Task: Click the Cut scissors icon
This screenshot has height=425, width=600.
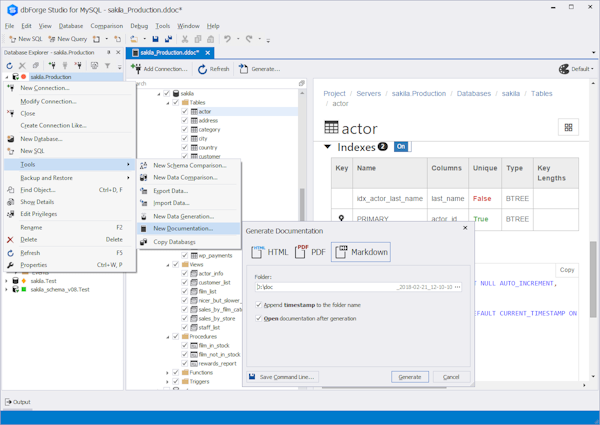Action: (185, 39)
